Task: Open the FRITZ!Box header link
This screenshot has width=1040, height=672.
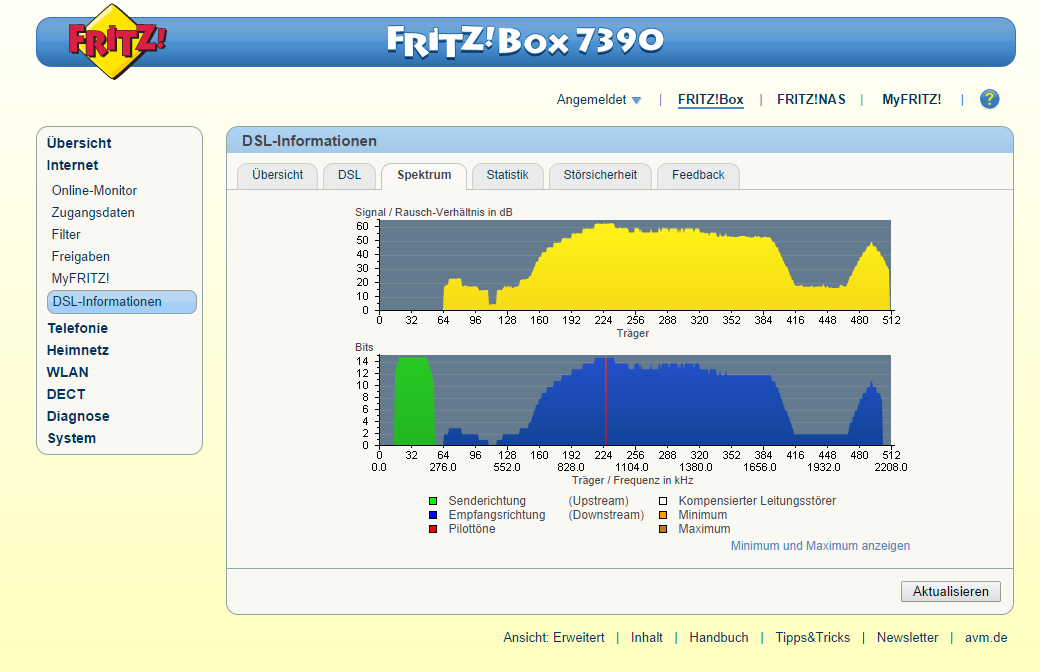Action: pyautogui.click(x=710, y=100)
